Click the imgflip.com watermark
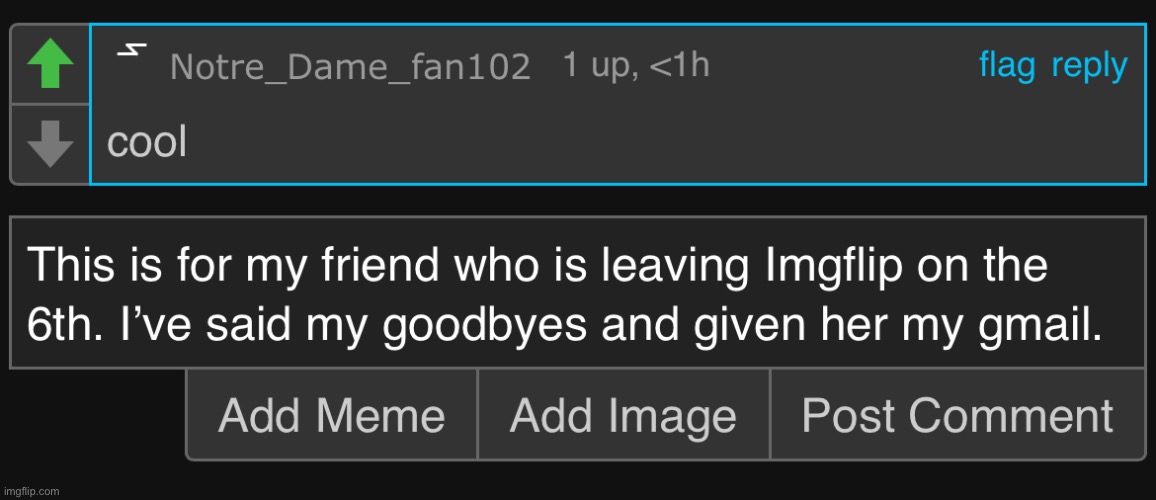This screenshot has width=1156, height=500. (x=31, y=491)
